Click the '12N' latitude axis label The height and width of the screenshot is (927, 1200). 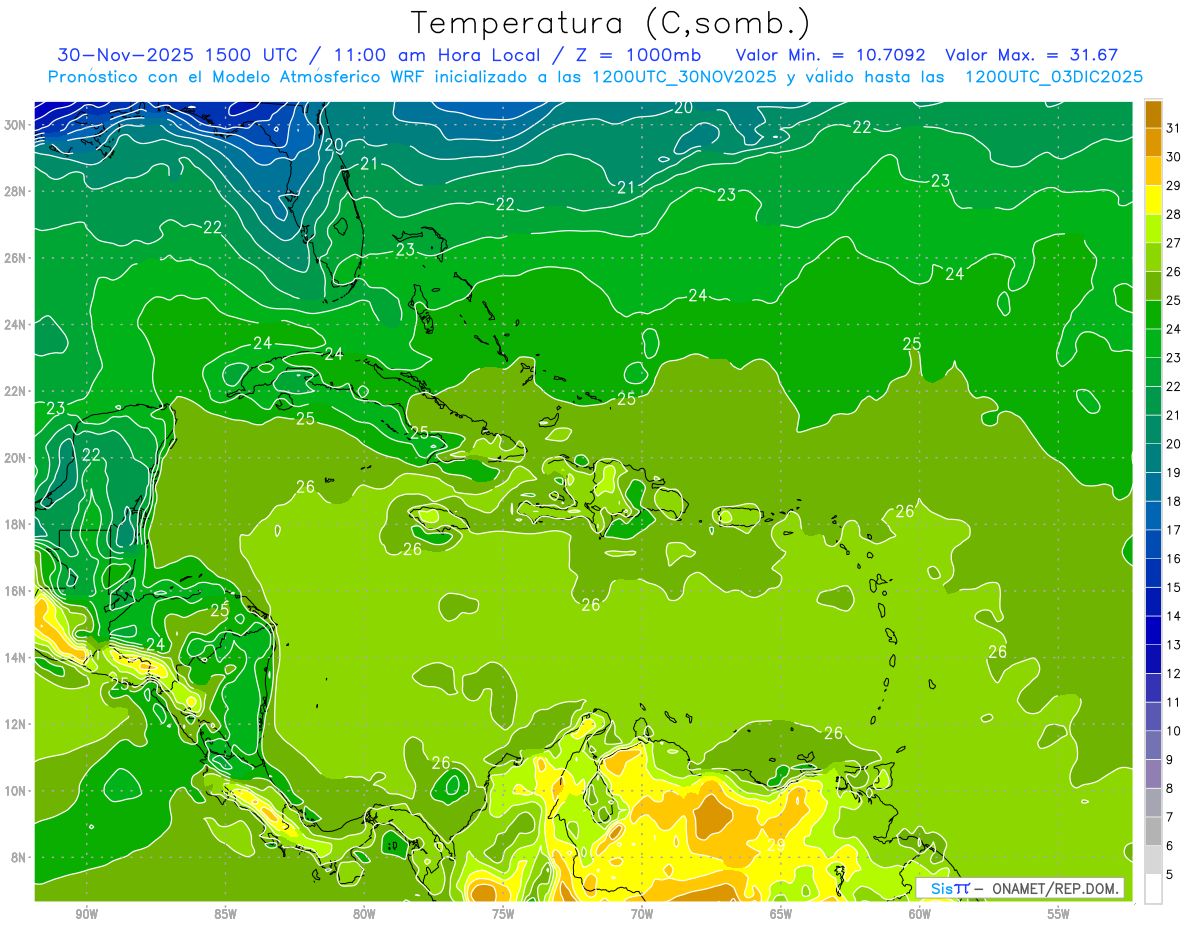16,724
